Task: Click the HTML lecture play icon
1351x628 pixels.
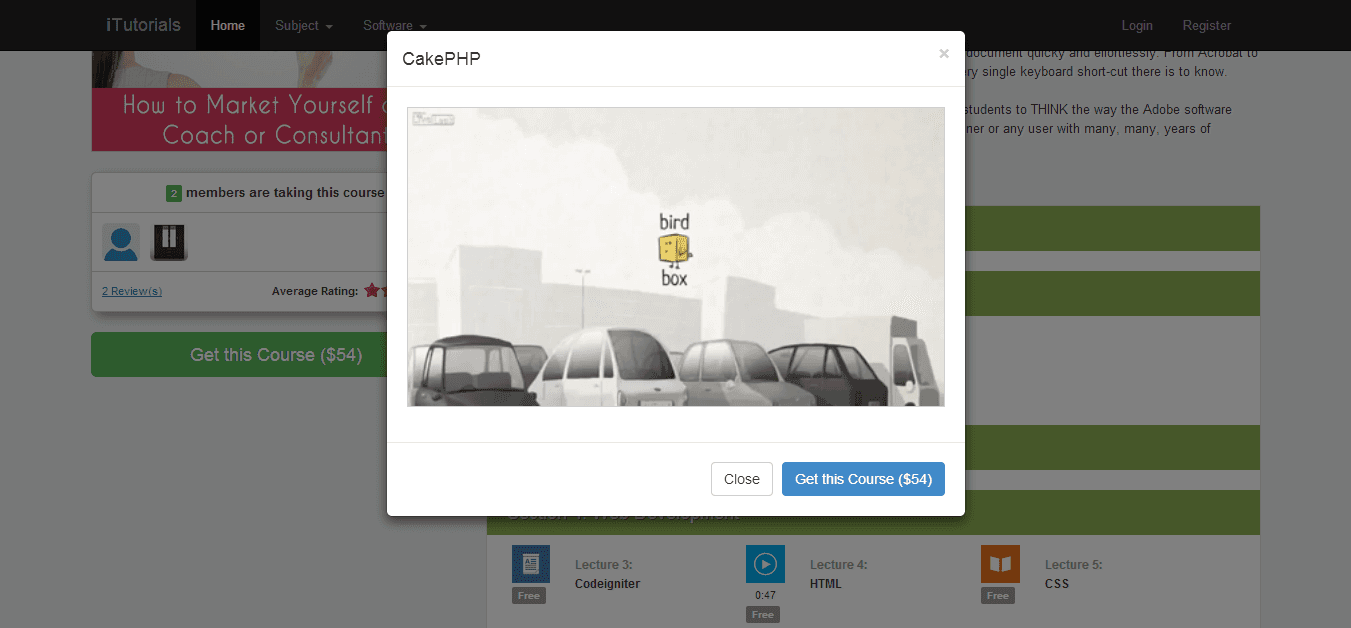Action: [x=765, y=564]
